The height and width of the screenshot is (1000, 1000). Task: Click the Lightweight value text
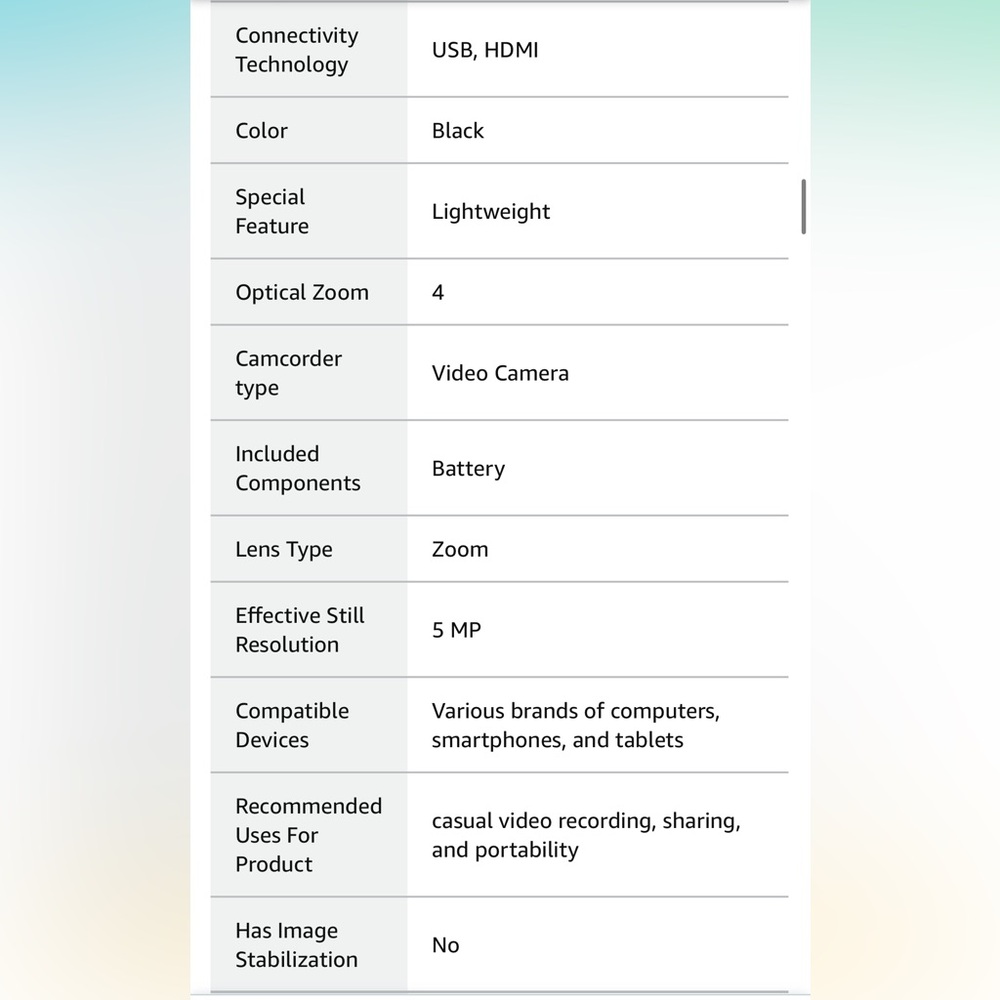coord(490,212)
